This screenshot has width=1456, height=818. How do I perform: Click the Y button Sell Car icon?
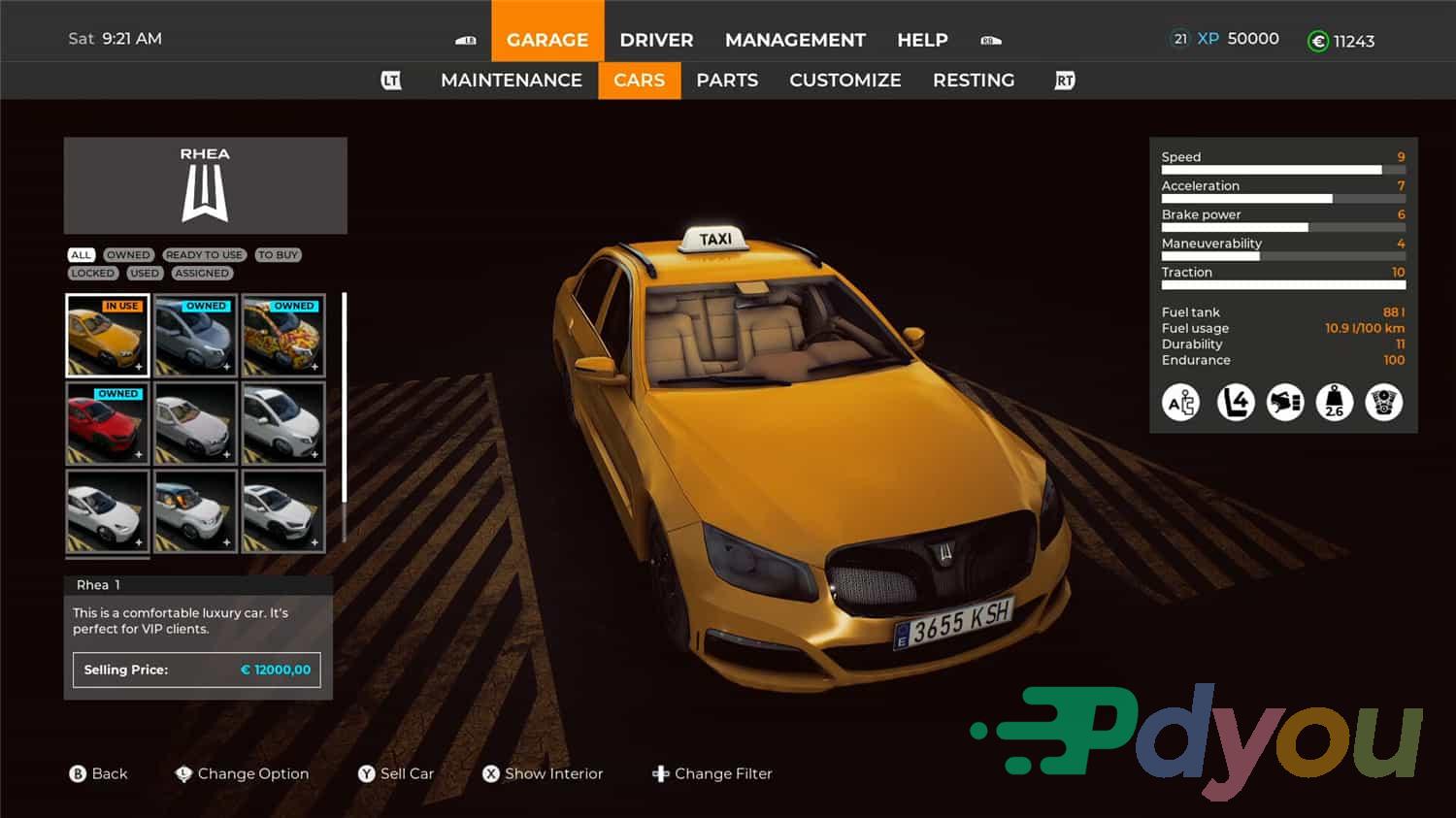tap(366, 773)
